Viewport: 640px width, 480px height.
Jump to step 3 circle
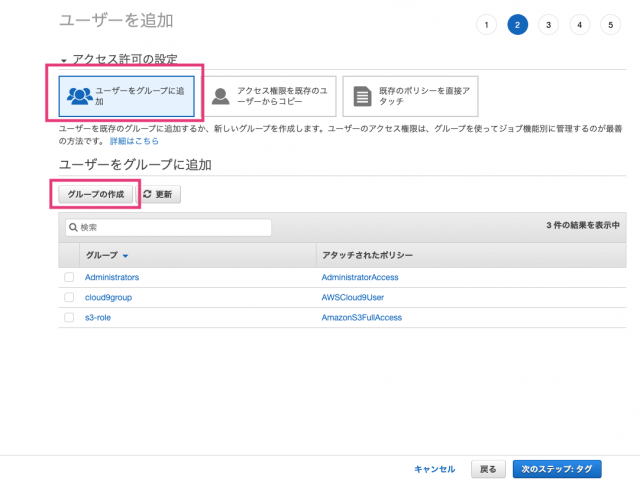coord(548,25)
